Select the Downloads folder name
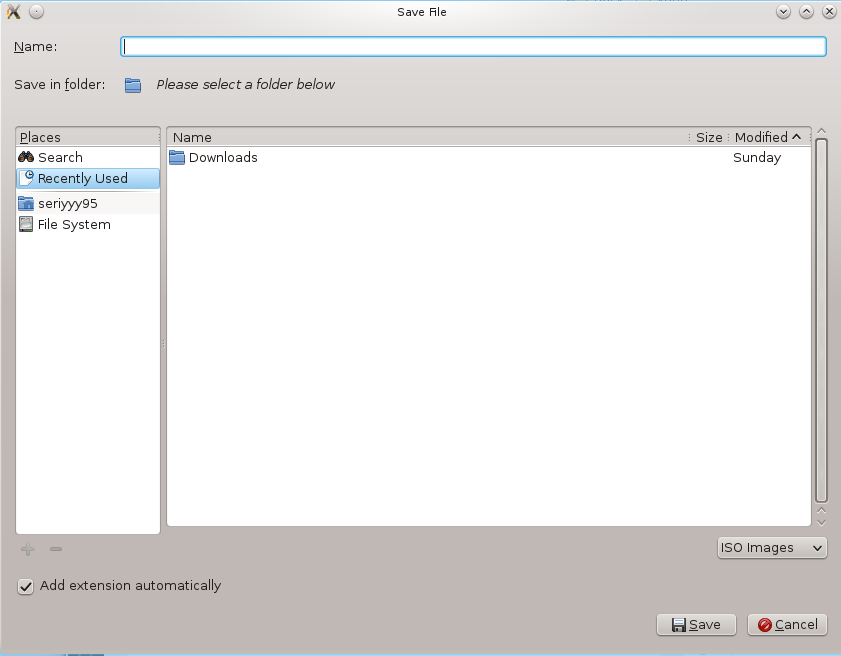The width and height of the screenshot is (841, 656). 223,157
